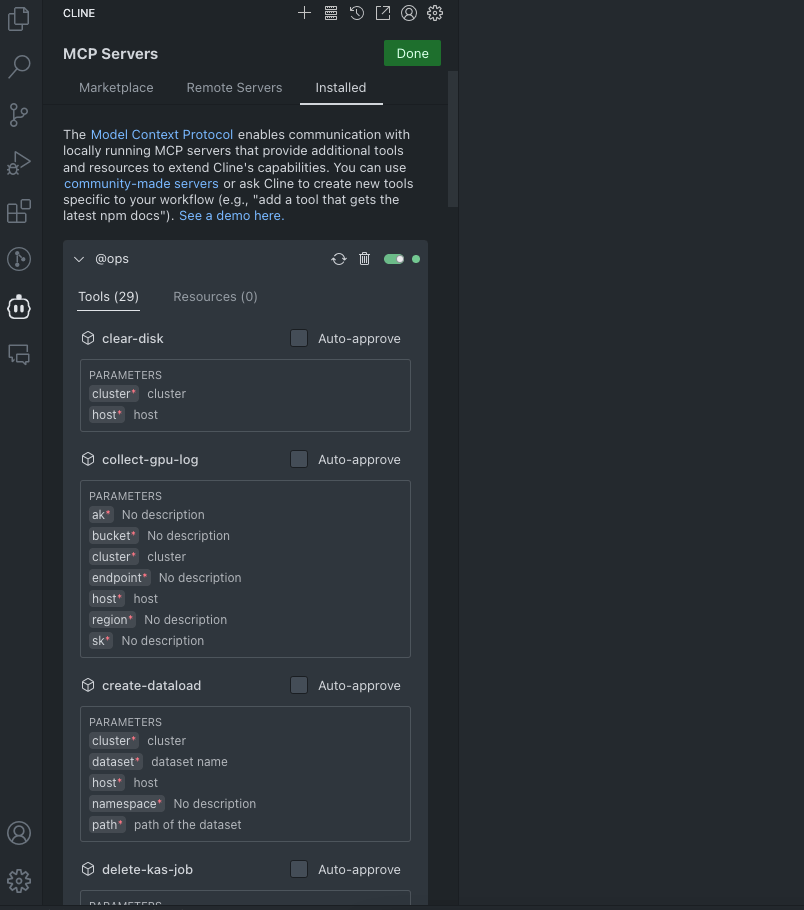The width and height of the screenshot is (804, 910).
Task: Enable Auto-approve for delete-kas-job
Action: pos(299,869)
